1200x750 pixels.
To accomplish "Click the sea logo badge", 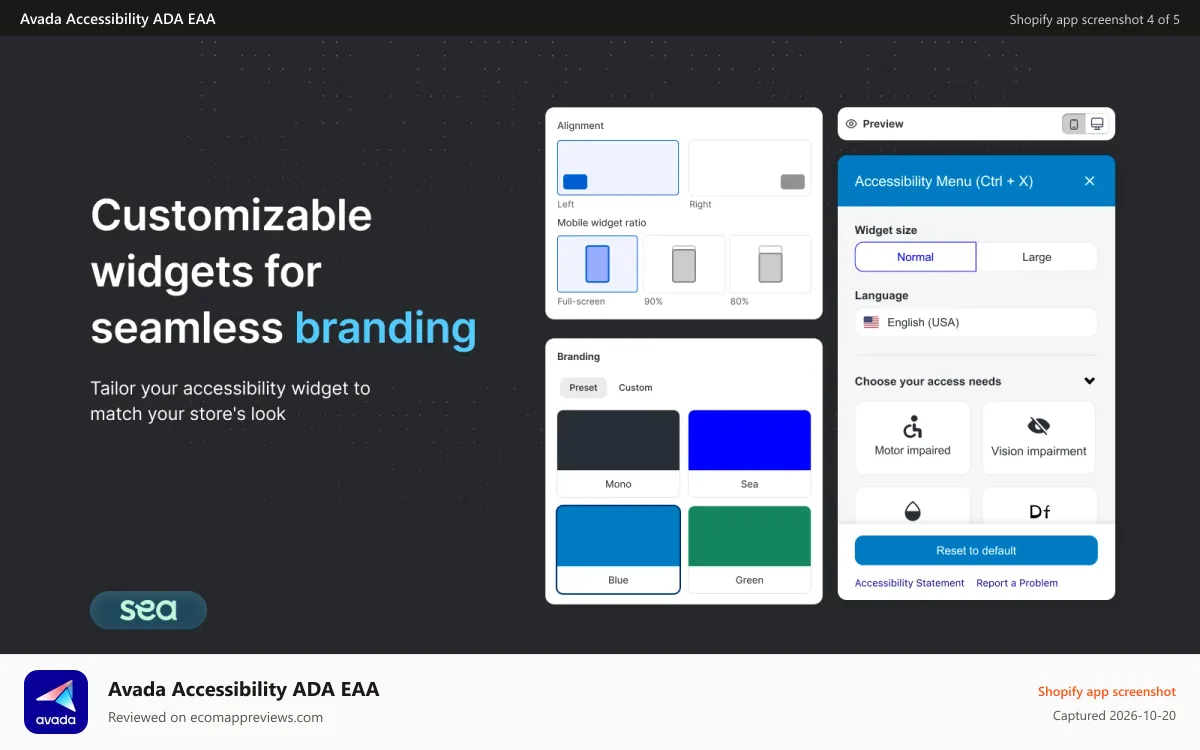I will tap(148, 610).
